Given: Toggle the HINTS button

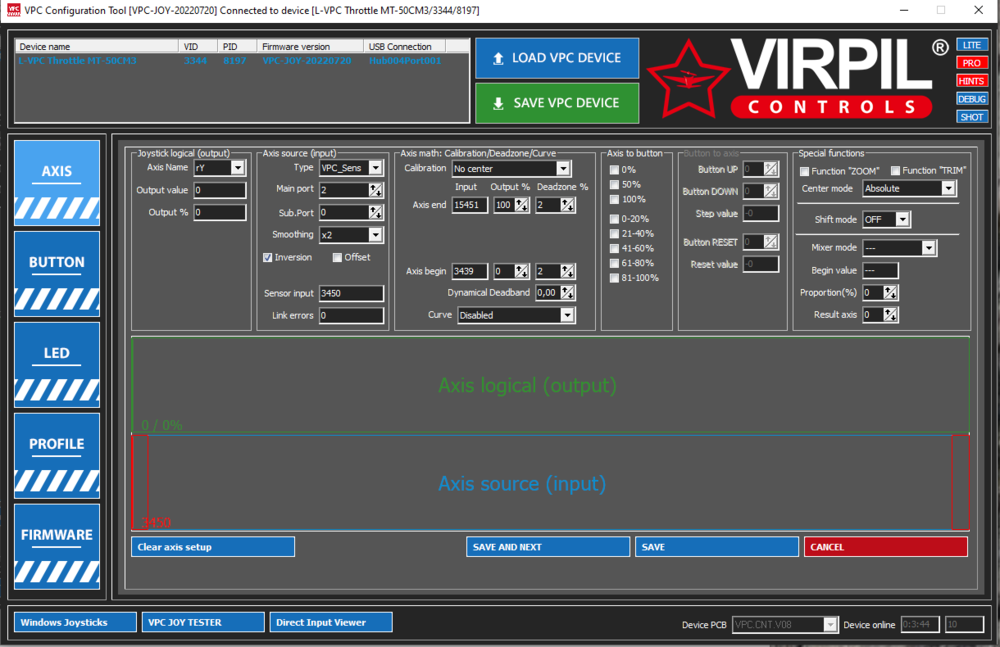Looking at the screenshot, I should 972,80.
